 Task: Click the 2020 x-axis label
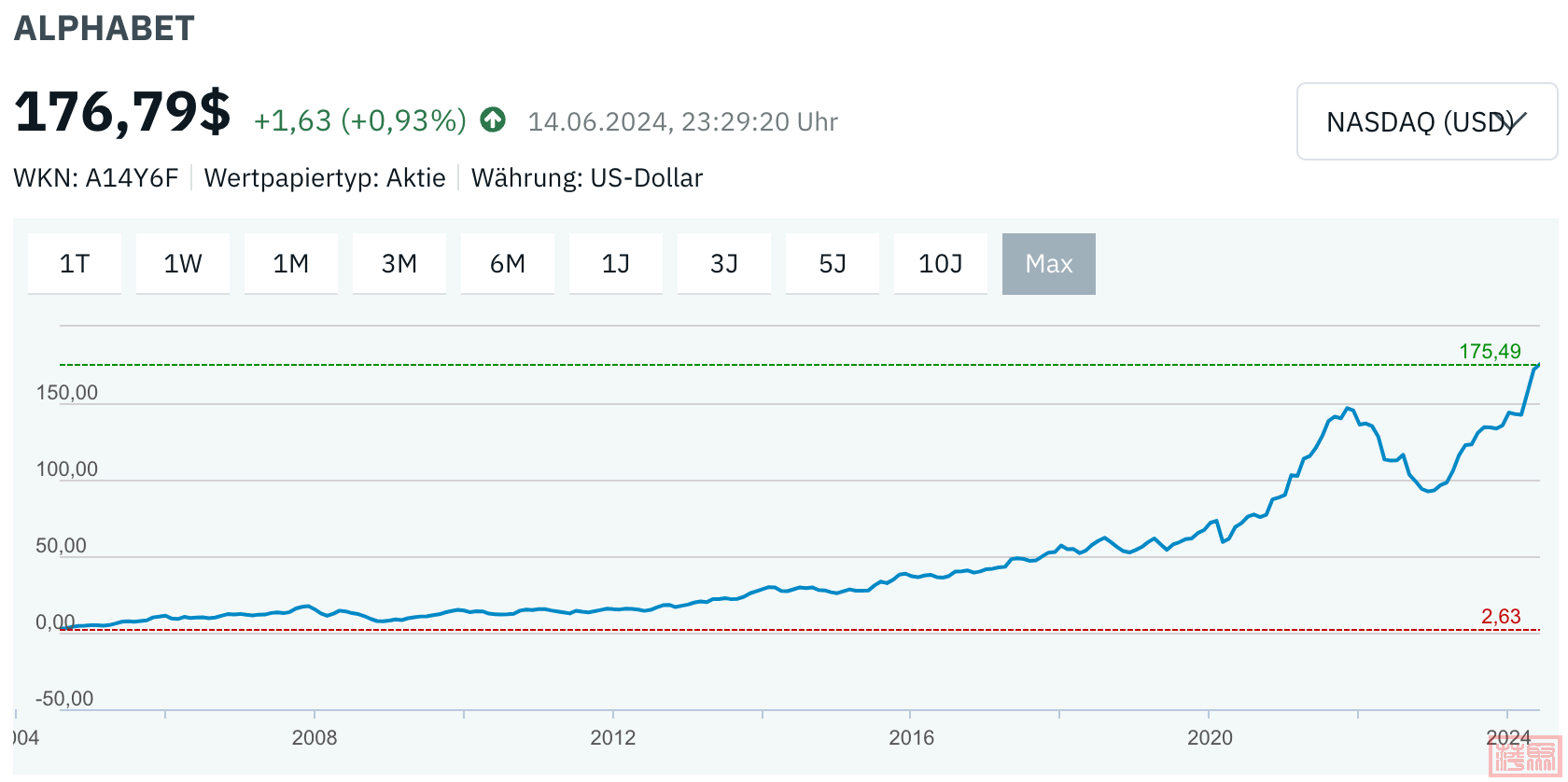point(1210,737)
